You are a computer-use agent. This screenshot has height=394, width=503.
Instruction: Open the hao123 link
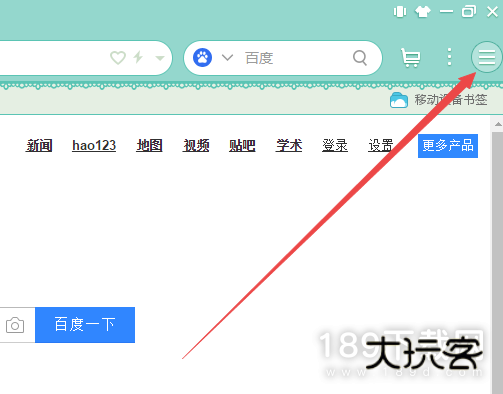click(x=94, y=145)
